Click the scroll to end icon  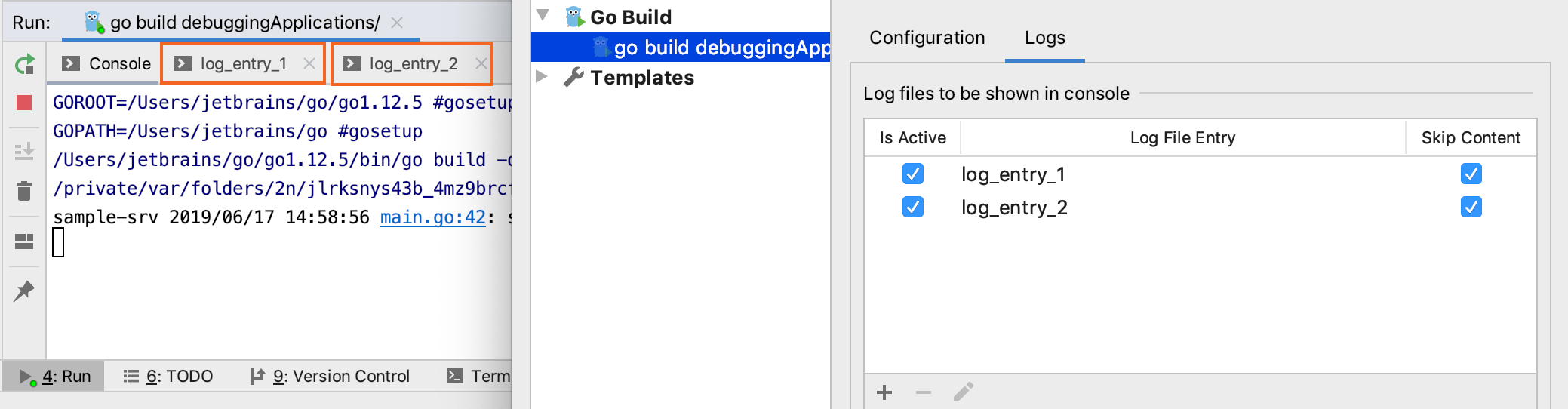(x=24, y=151)
